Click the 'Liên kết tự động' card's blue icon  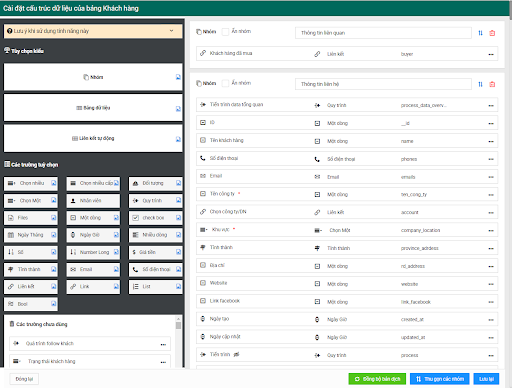[x=178, y=139]
